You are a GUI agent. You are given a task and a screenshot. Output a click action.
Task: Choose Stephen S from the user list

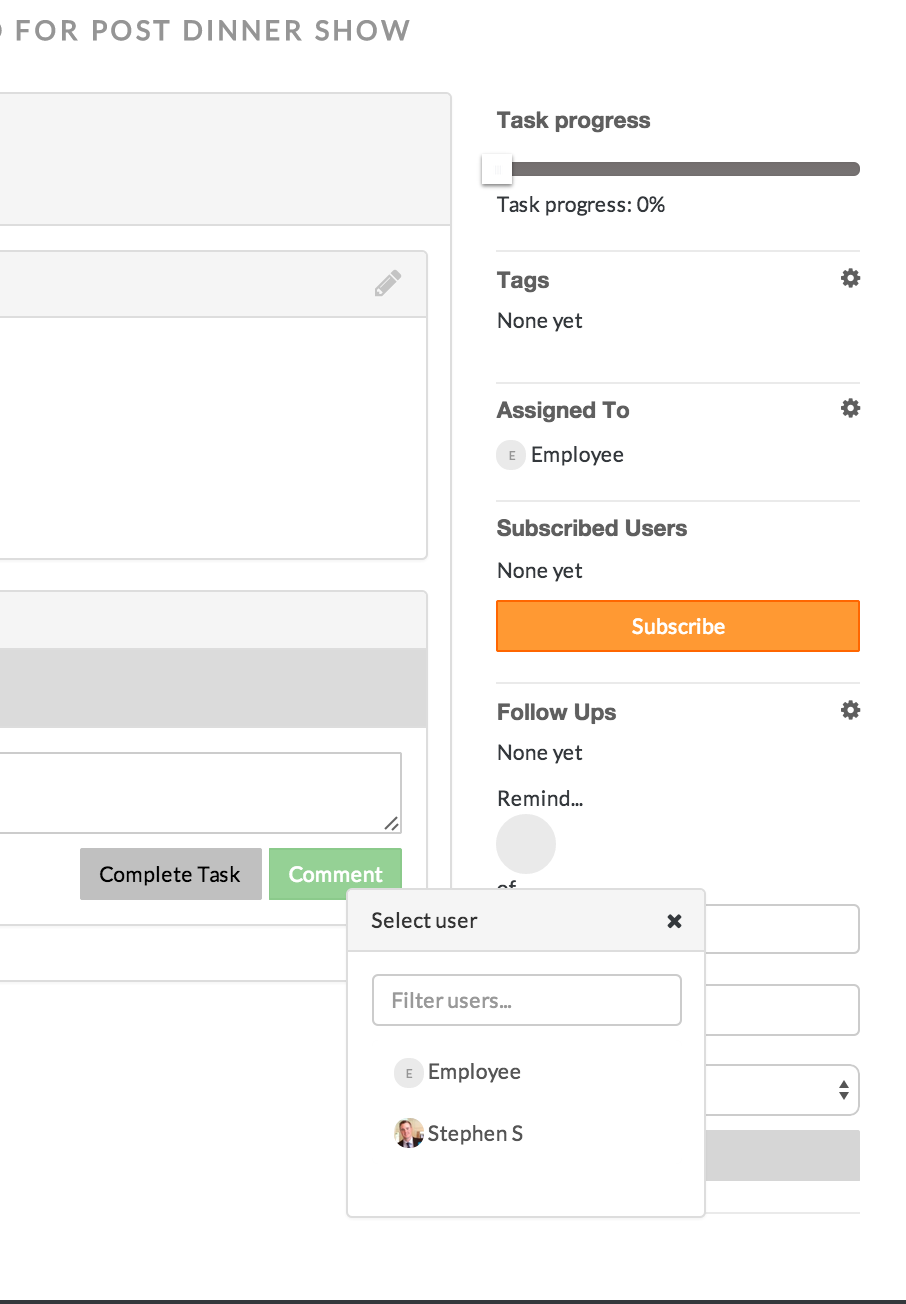475,1134
